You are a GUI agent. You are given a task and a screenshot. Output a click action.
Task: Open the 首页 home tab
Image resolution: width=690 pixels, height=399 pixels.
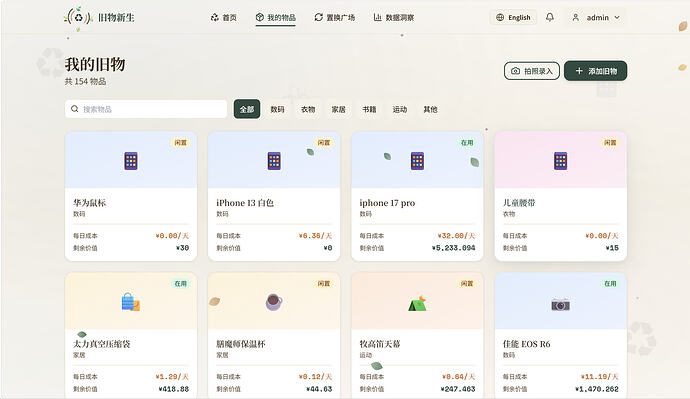(x=224, y=18)
